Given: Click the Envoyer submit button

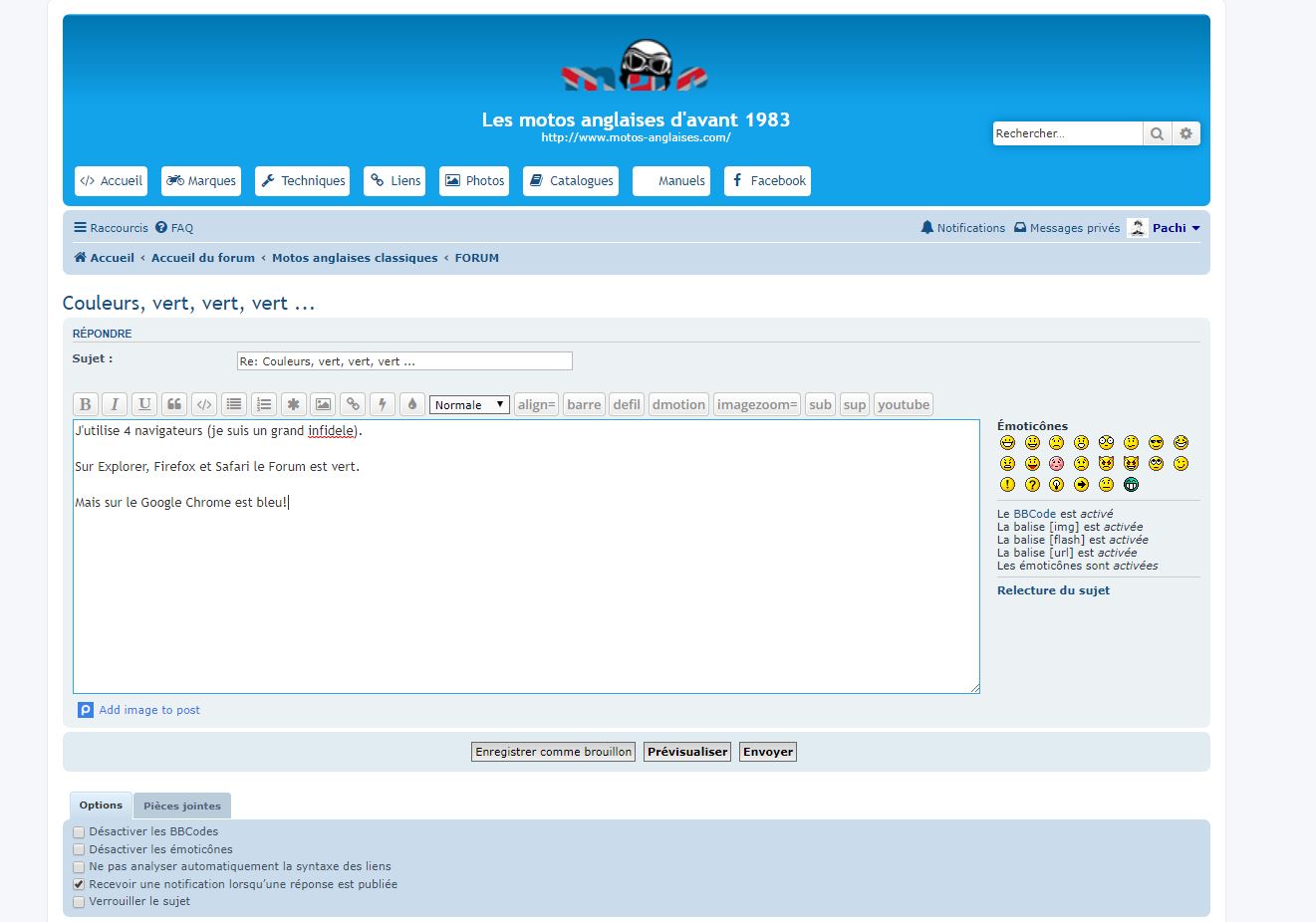Looking at the screenshot, I should coord(768,752).
